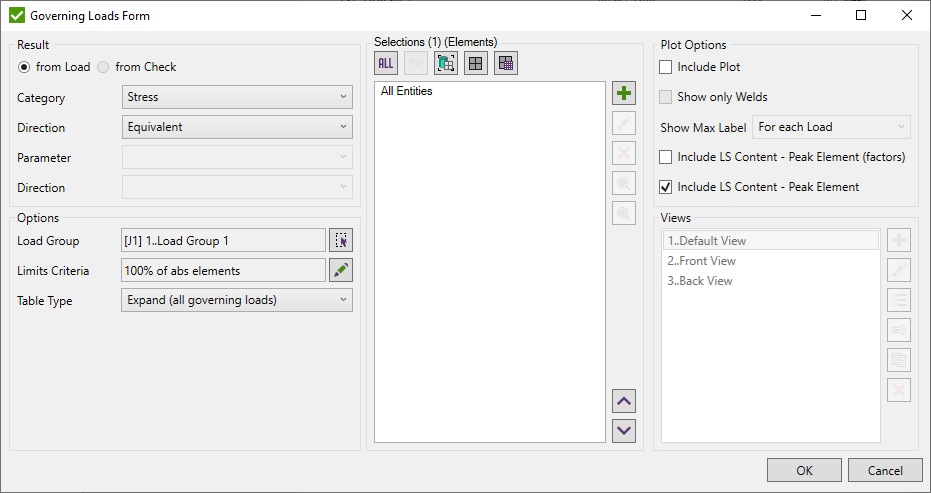Image resolution: width=931 pixels, height=493 pixels.
Task: Move selection up with arrow button
Action: pyautogui.click(x=624, y=402)
